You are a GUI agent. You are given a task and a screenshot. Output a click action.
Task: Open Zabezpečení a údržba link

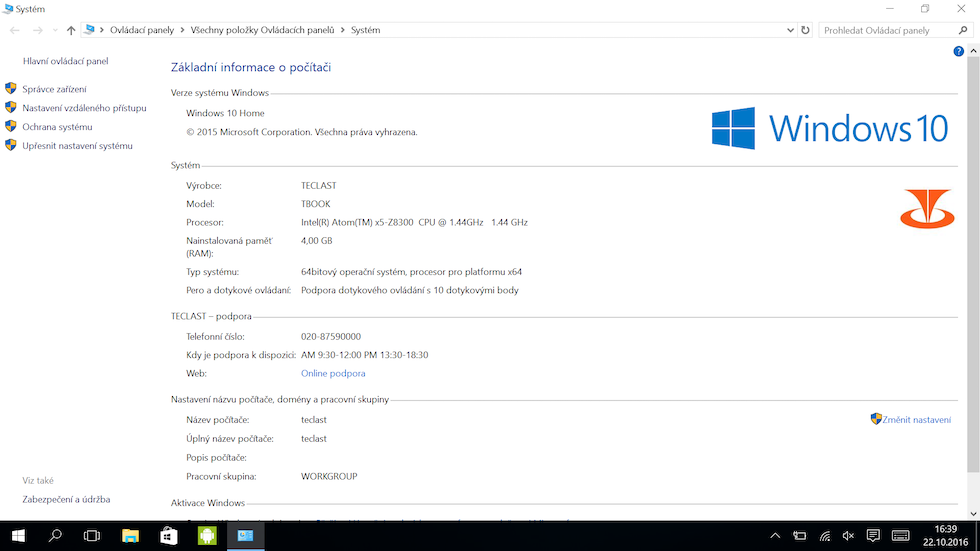click(x=66, y=499)
